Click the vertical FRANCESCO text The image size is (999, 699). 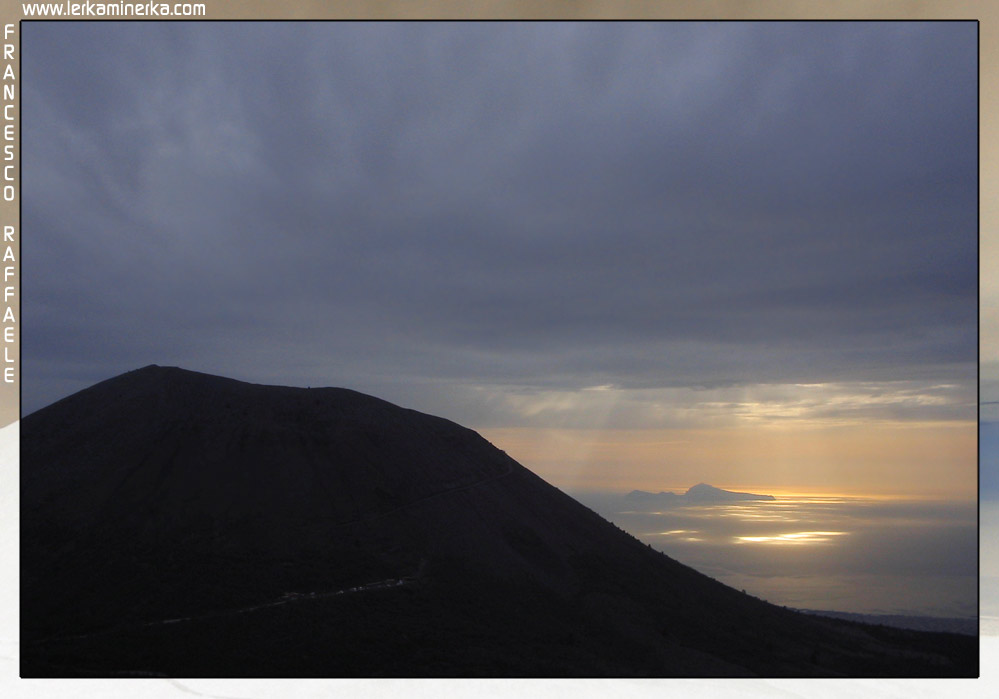[9, 112]
